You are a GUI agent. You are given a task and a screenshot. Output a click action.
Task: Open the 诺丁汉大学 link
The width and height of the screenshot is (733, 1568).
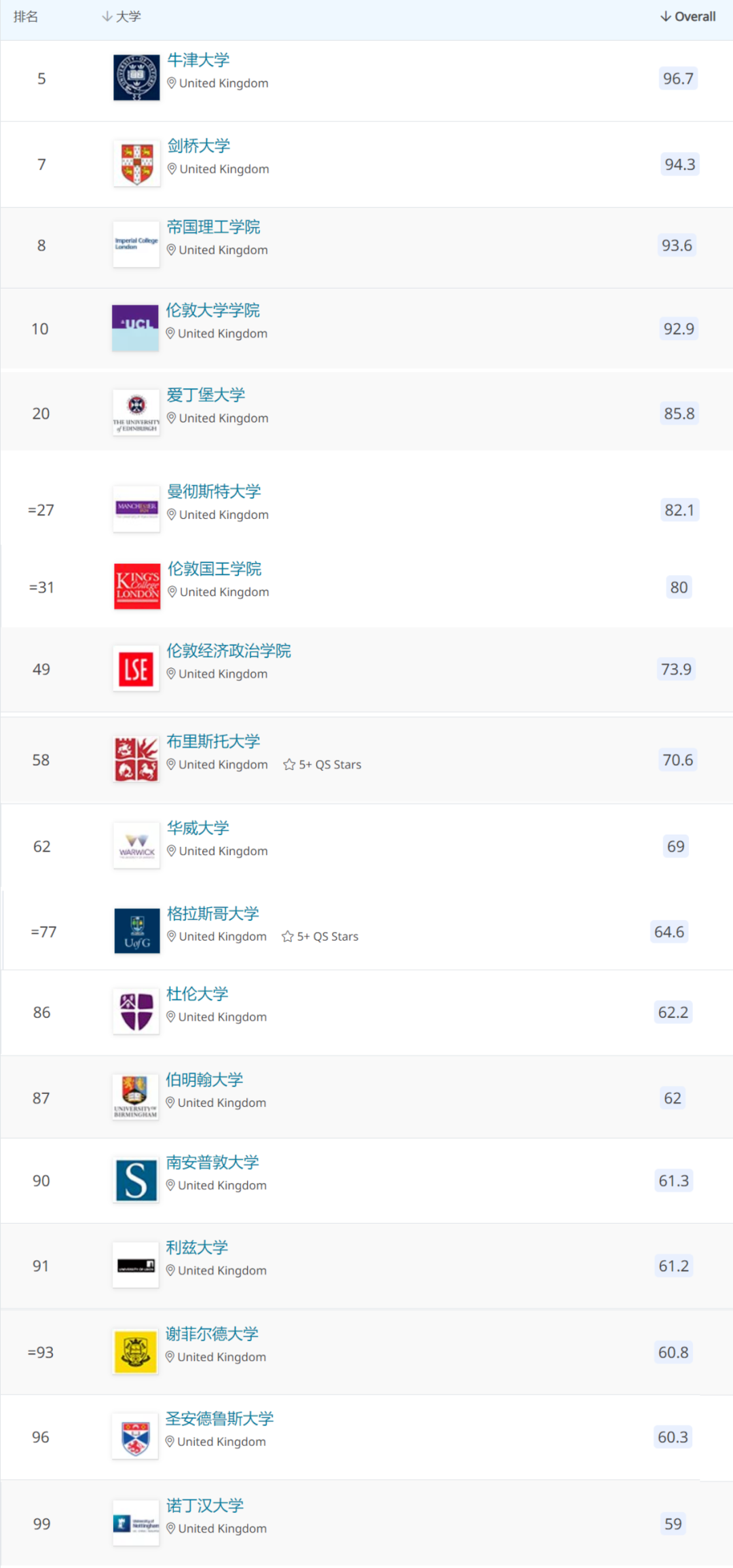tap(205, 1506)
